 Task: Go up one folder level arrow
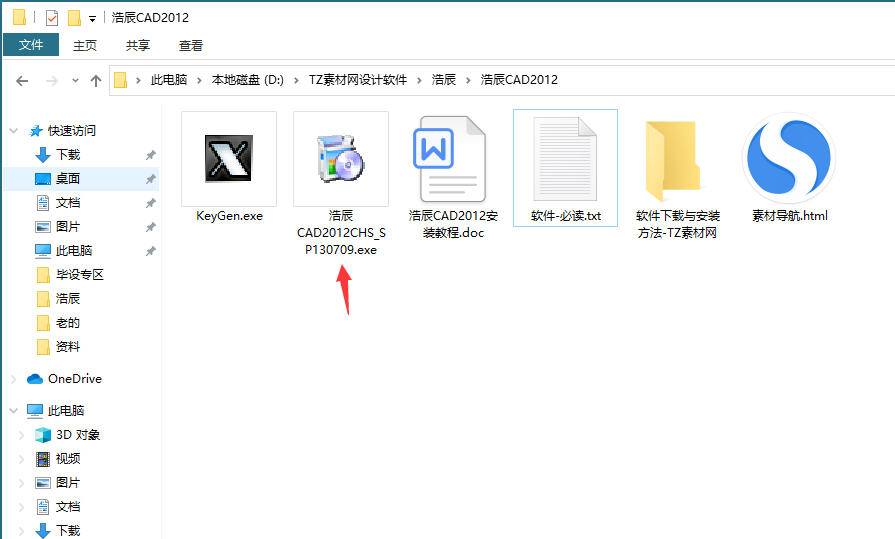[96, 81]
